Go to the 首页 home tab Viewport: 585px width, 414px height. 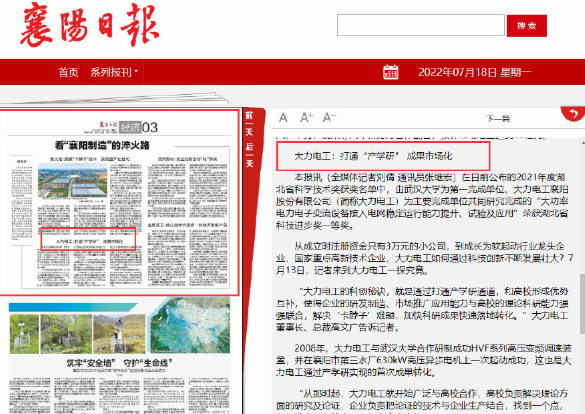coord(69,72)
